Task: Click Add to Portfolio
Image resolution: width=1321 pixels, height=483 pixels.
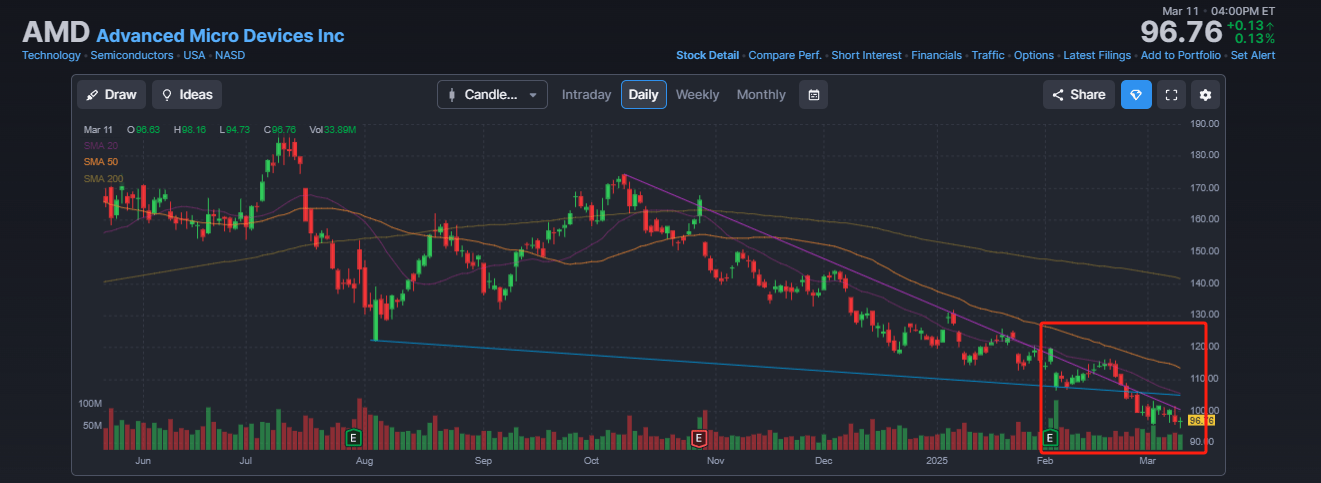Action: [x=1181, y=56]
